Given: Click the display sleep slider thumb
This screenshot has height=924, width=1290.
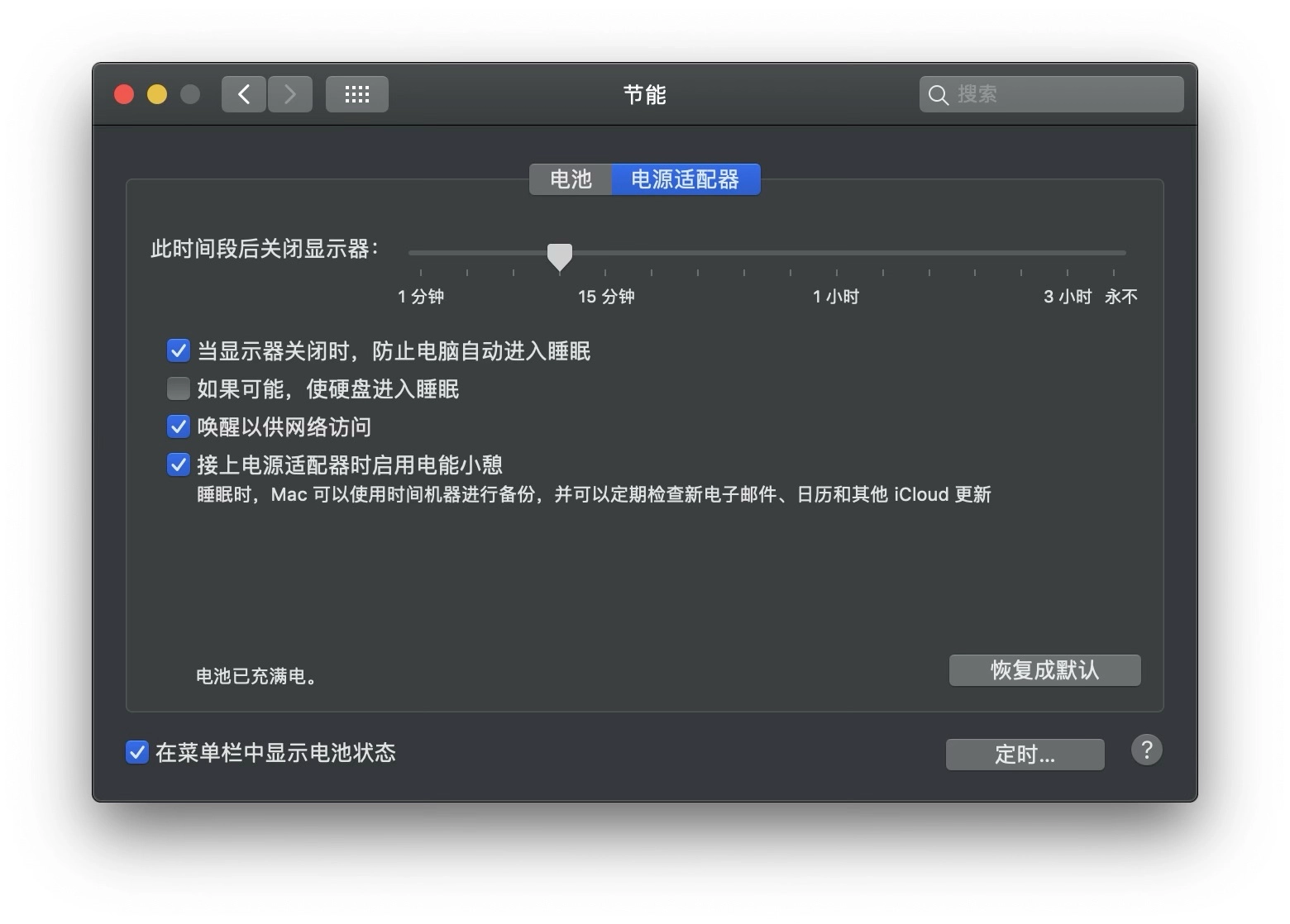Looking at the screenshot, I should (560, 257).
